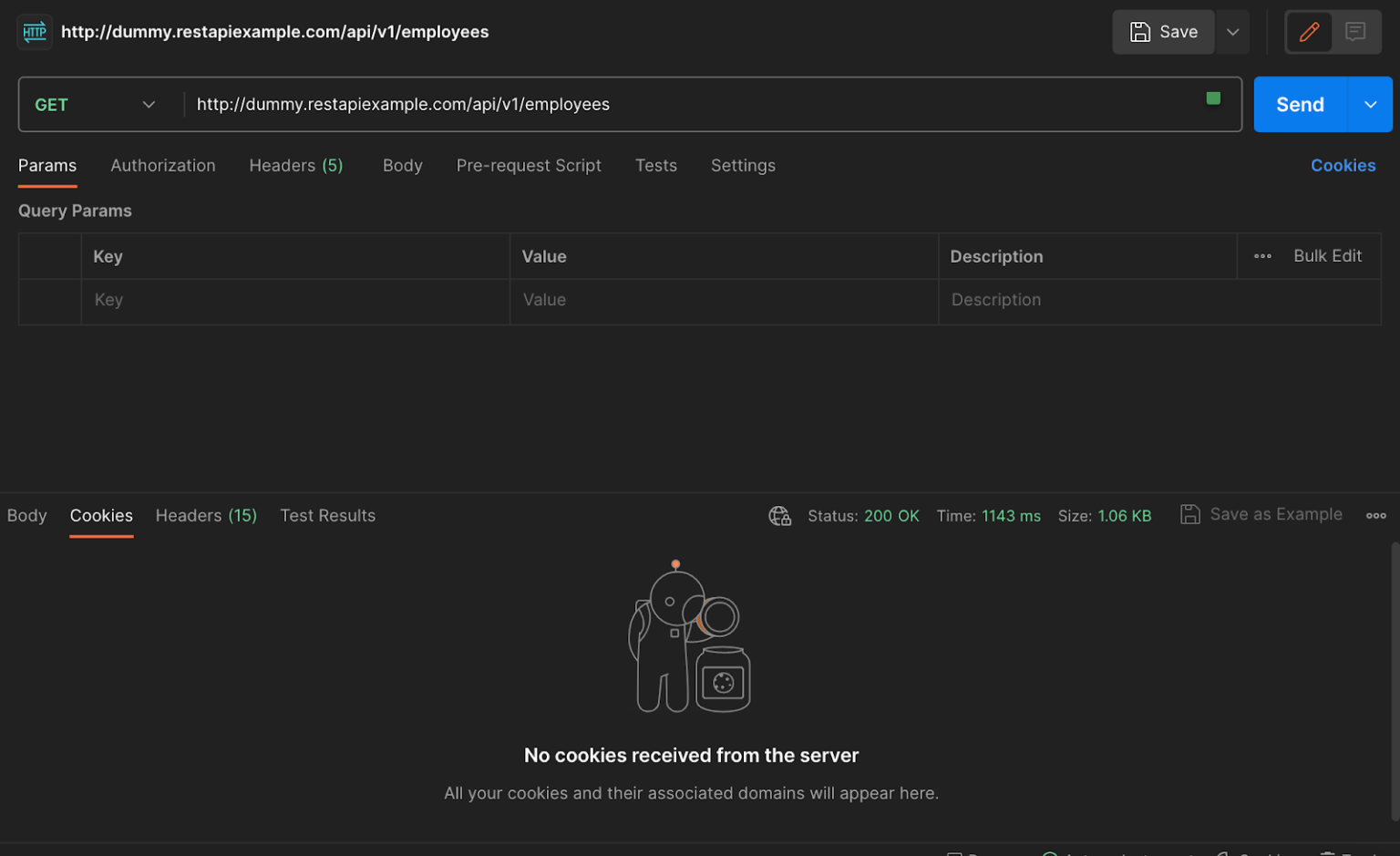Open the Save button dropdown chevron

[1232, 31]
